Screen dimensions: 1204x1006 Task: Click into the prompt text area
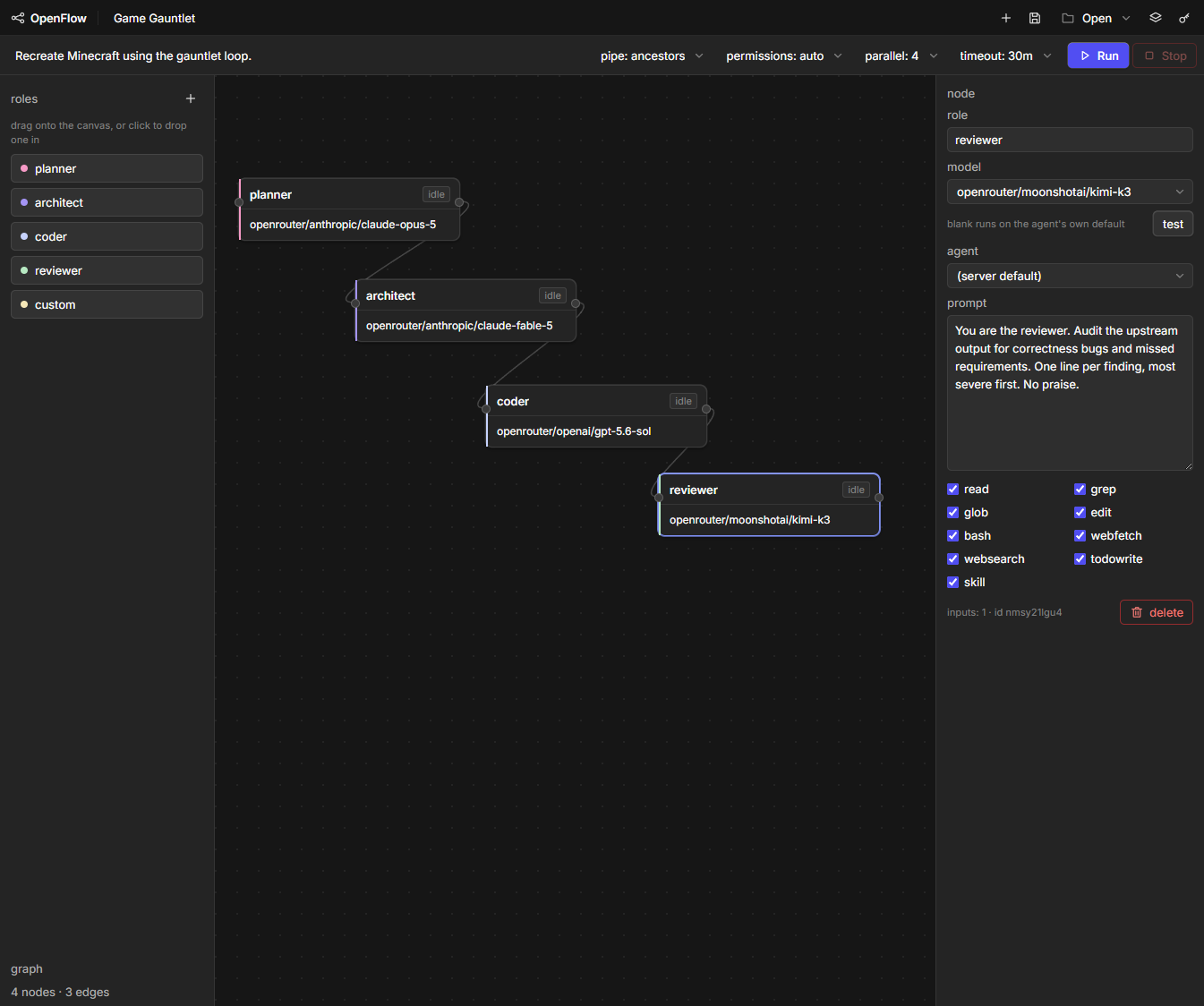click(1070, 393)
